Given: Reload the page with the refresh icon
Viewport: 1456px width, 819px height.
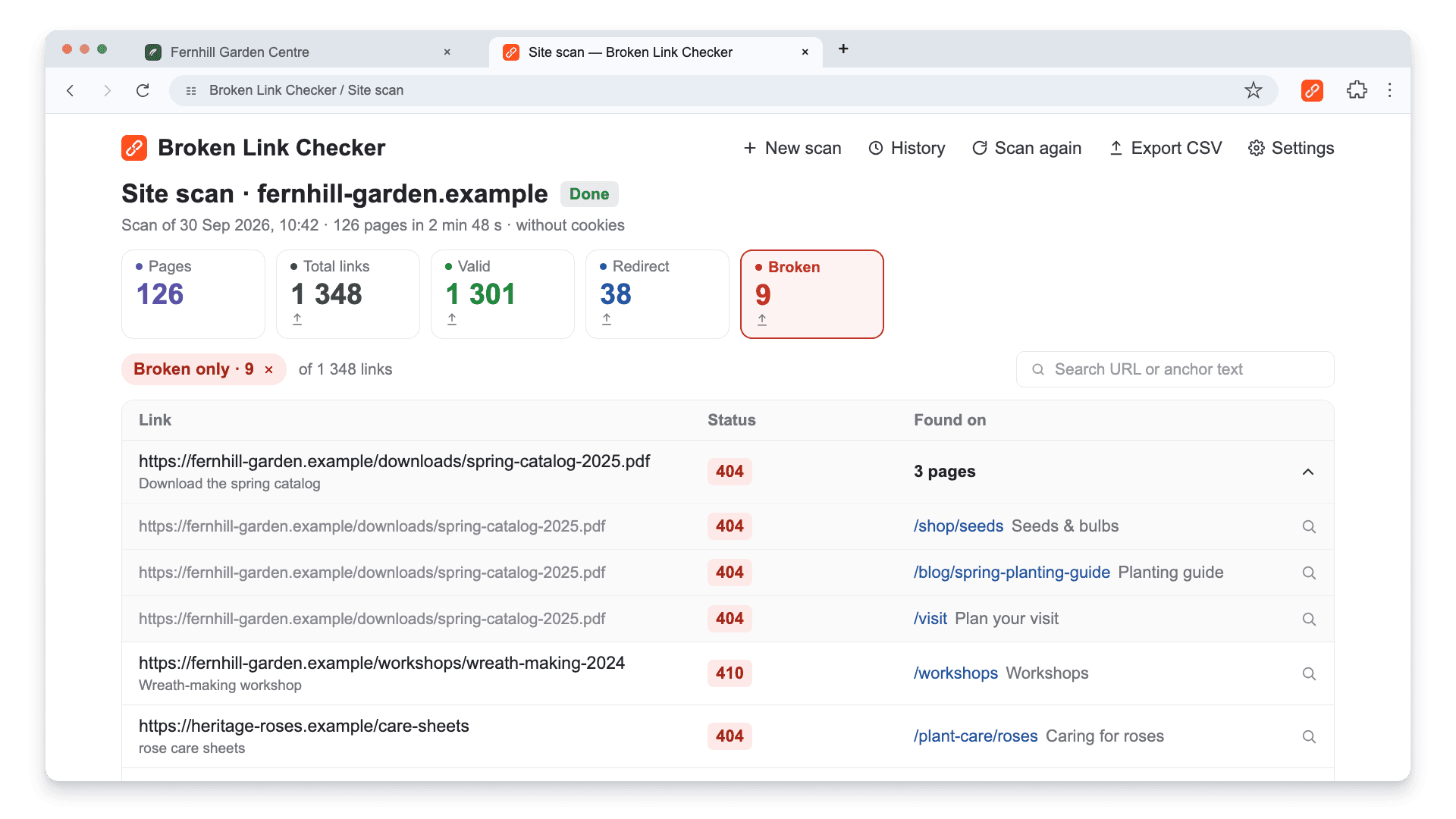Looking at the screenshot, I should click(143, 90).
